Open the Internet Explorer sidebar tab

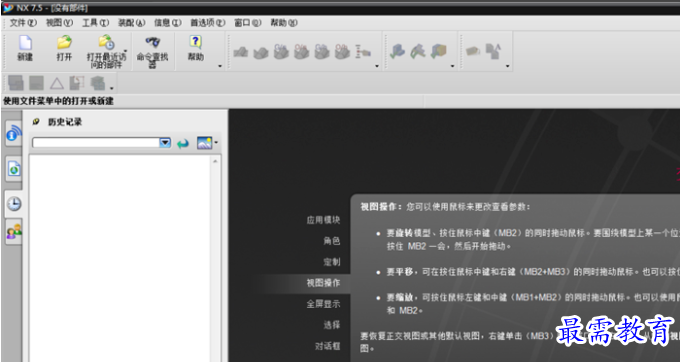(14, 169)
